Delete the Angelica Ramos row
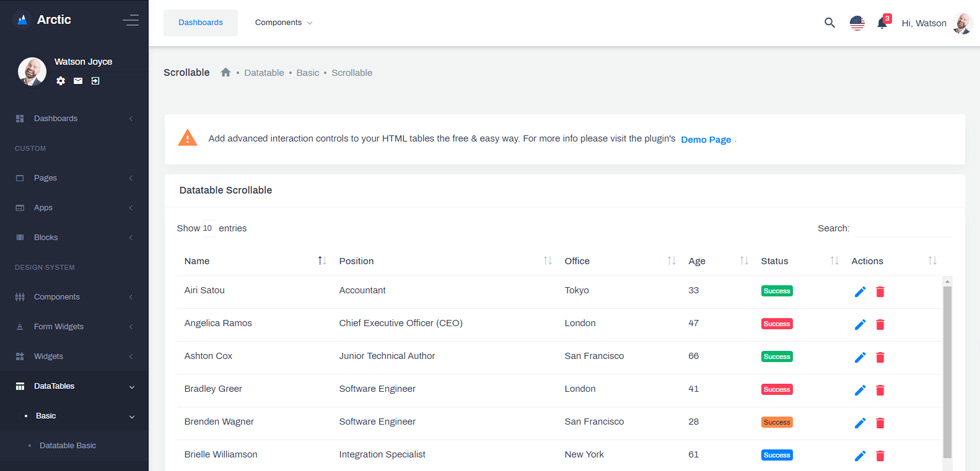The width and height of the screenshot is (980, 471). [x=880, y=324]
